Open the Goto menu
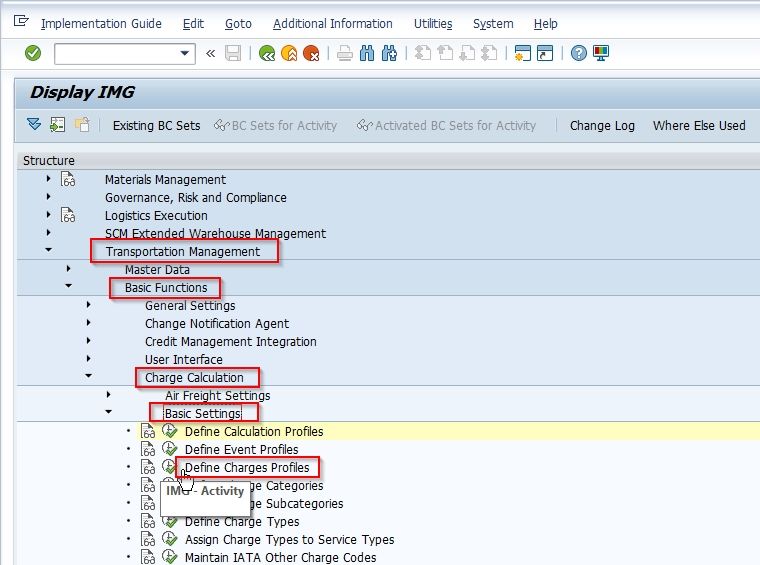This screenshot has width=760, height=565. click(238, 24)
